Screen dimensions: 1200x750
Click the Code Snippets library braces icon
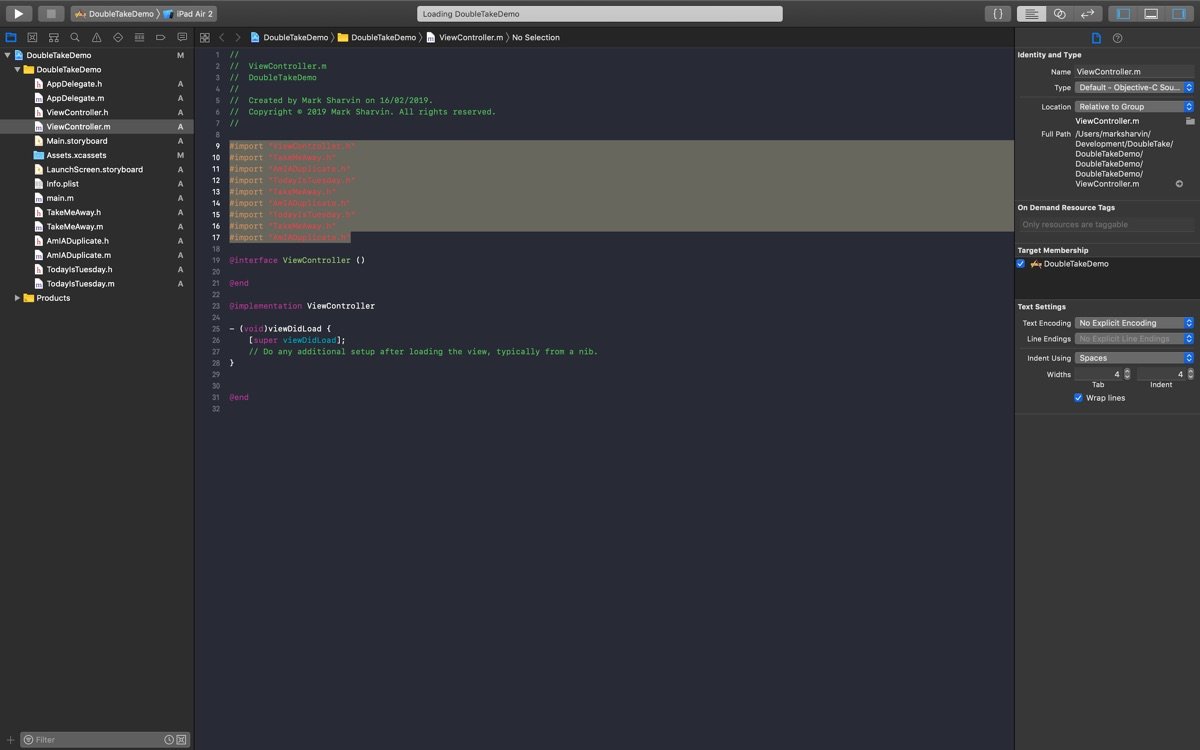(997, 14)
